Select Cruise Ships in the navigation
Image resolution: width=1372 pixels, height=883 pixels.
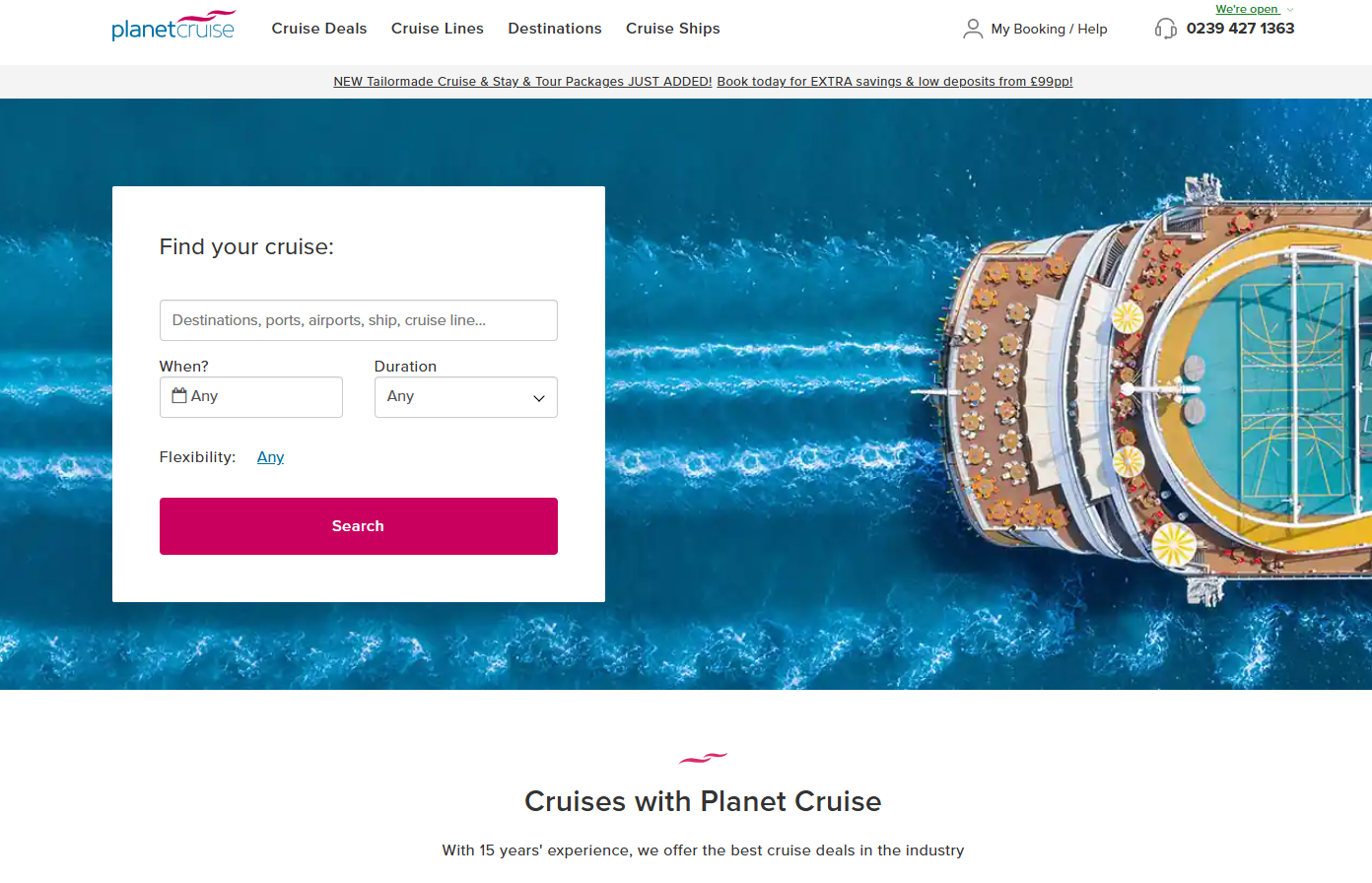673,29
